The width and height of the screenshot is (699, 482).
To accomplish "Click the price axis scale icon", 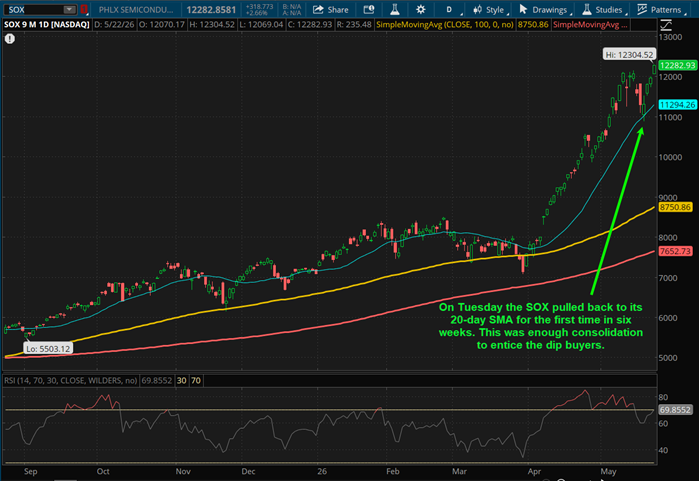I will click(x=665, y=25).
